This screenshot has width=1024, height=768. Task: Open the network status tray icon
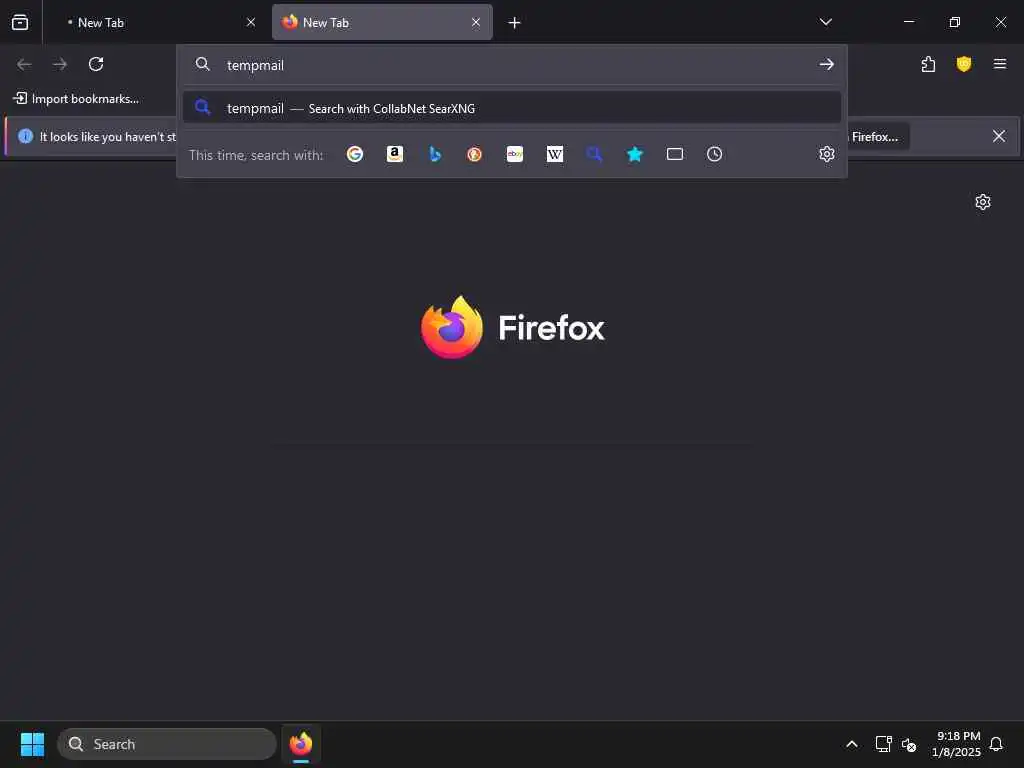884,744
